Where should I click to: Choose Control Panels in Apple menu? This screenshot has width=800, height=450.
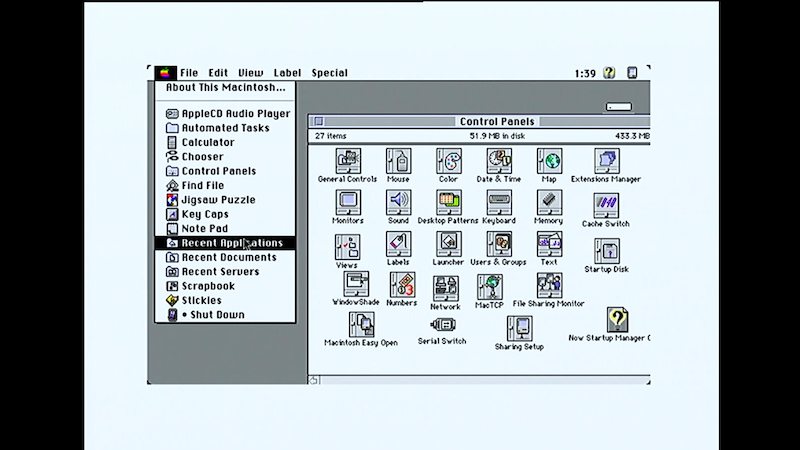(x=225, y=171)
